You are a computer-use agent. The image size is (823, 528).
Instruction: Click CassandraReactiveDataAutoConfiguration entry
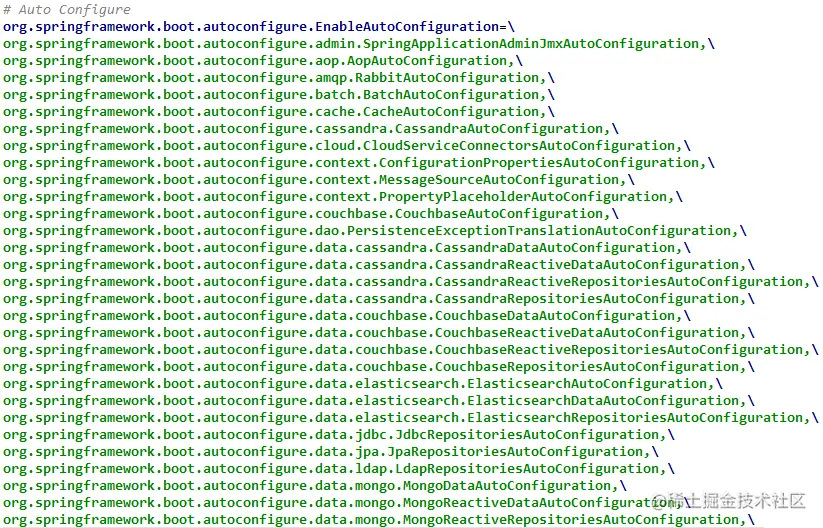coord(379,265)
